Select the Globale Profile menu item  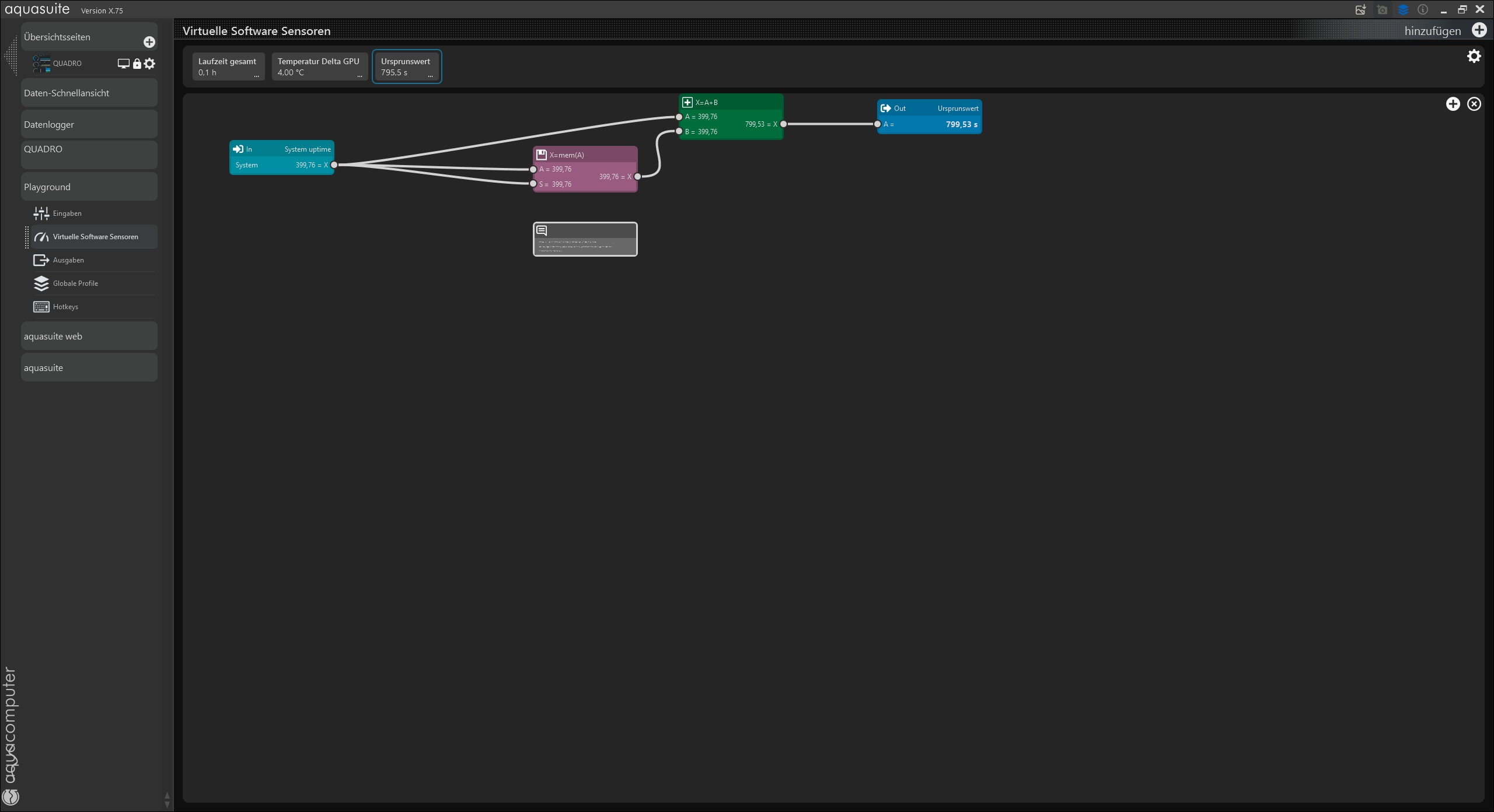75,283
